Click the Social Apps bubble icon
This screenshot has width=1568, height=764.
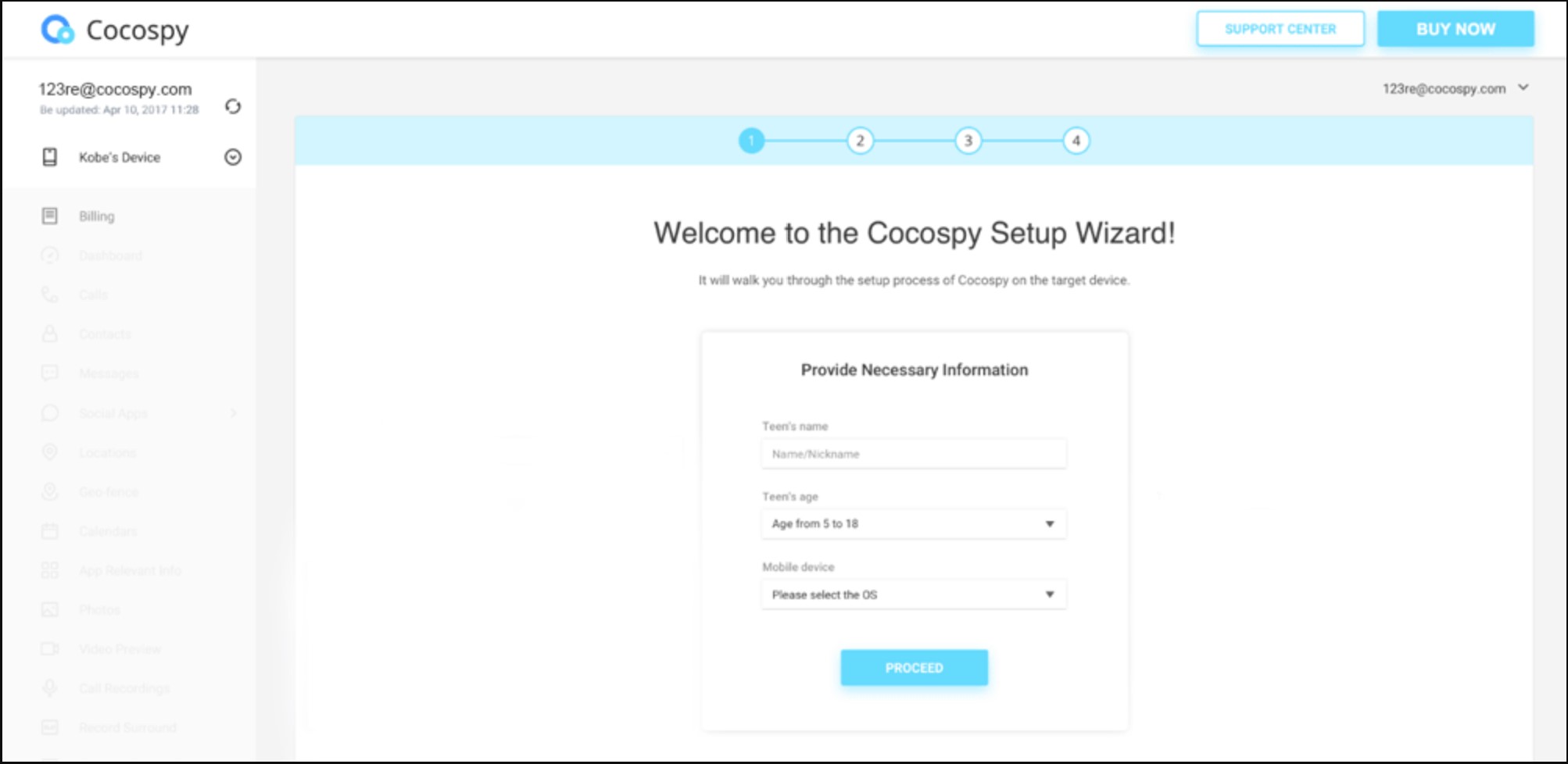[49, 412]
